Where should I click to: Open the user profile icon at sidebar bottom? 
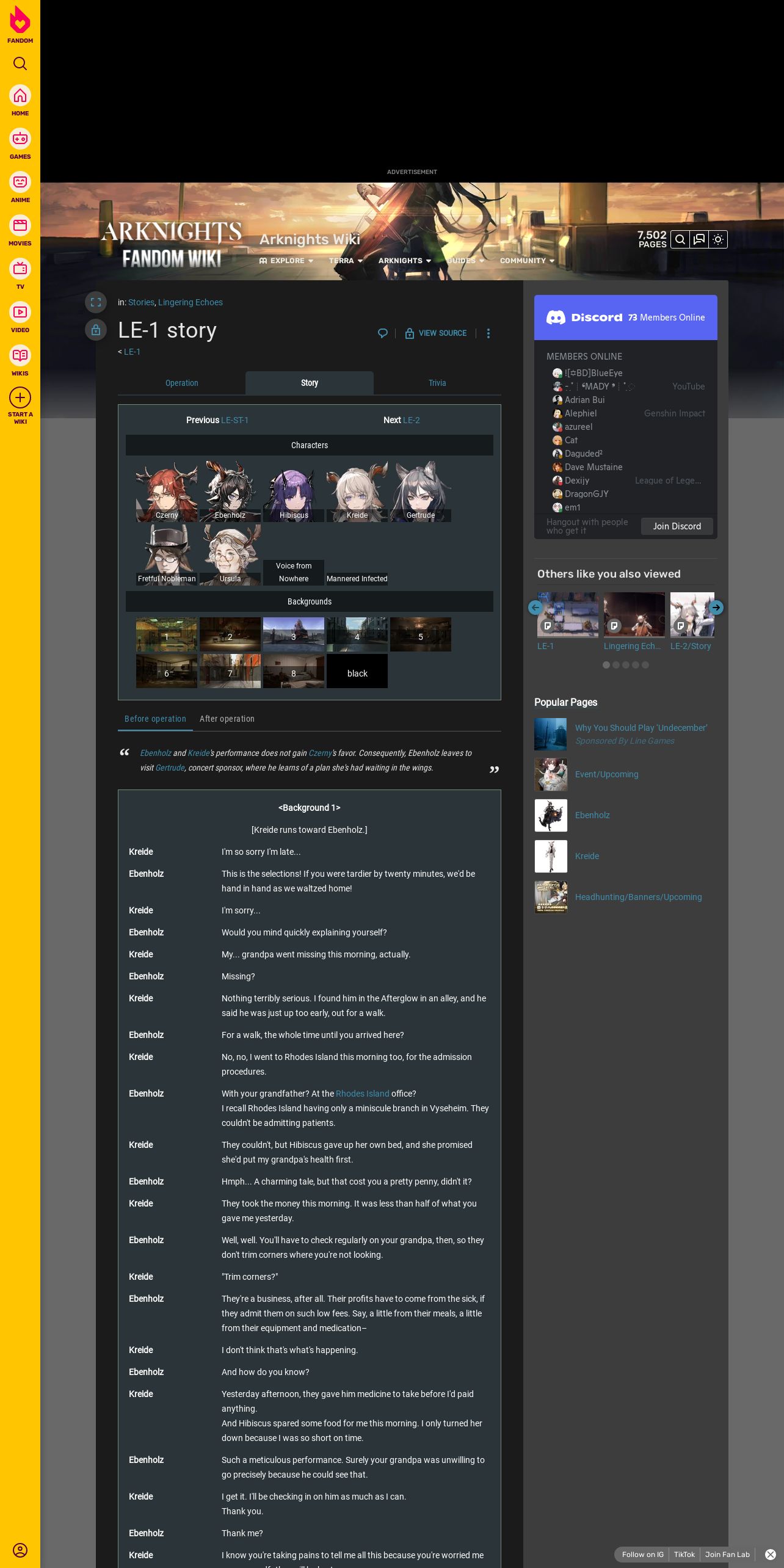point(20,1550)
